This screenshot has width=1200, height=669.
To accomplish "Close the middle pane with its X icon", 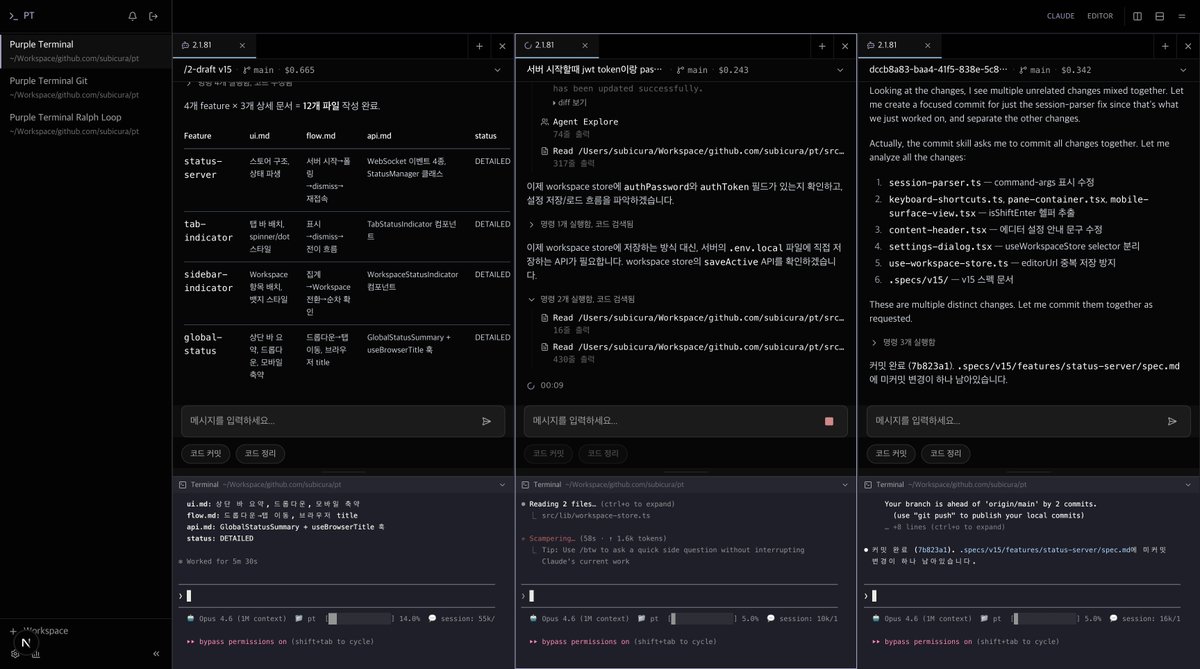I will 845,46.
